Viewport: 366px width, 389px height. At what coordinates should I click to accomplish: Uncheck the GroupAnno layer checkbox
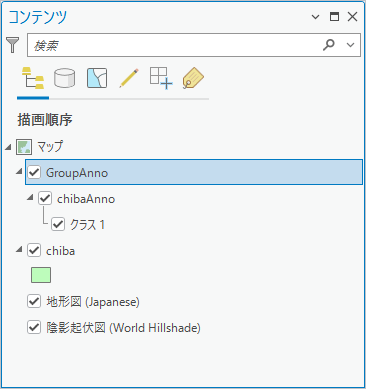34,172
